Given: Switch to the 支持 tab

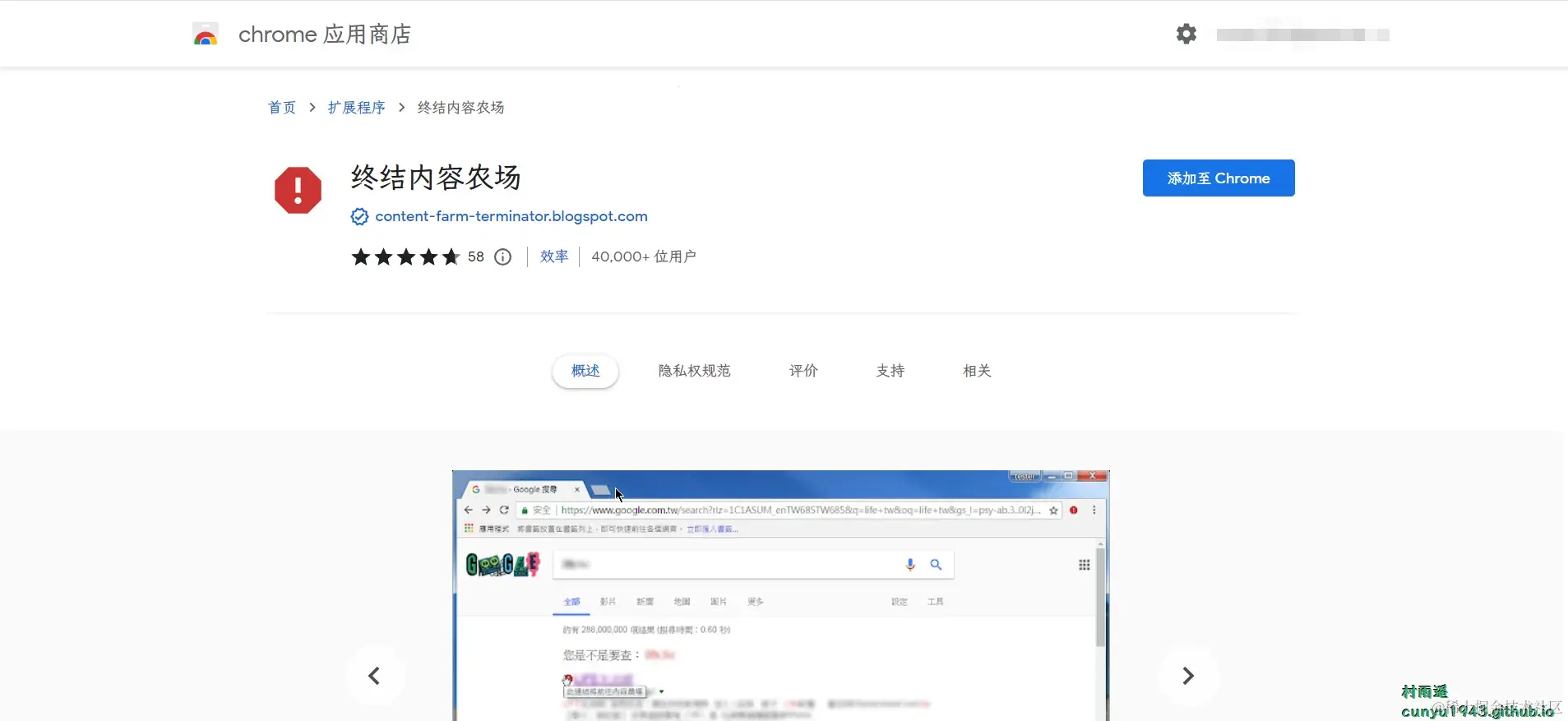Looking at the screenshot, I should pyautogui.click(x=890, y=371).
